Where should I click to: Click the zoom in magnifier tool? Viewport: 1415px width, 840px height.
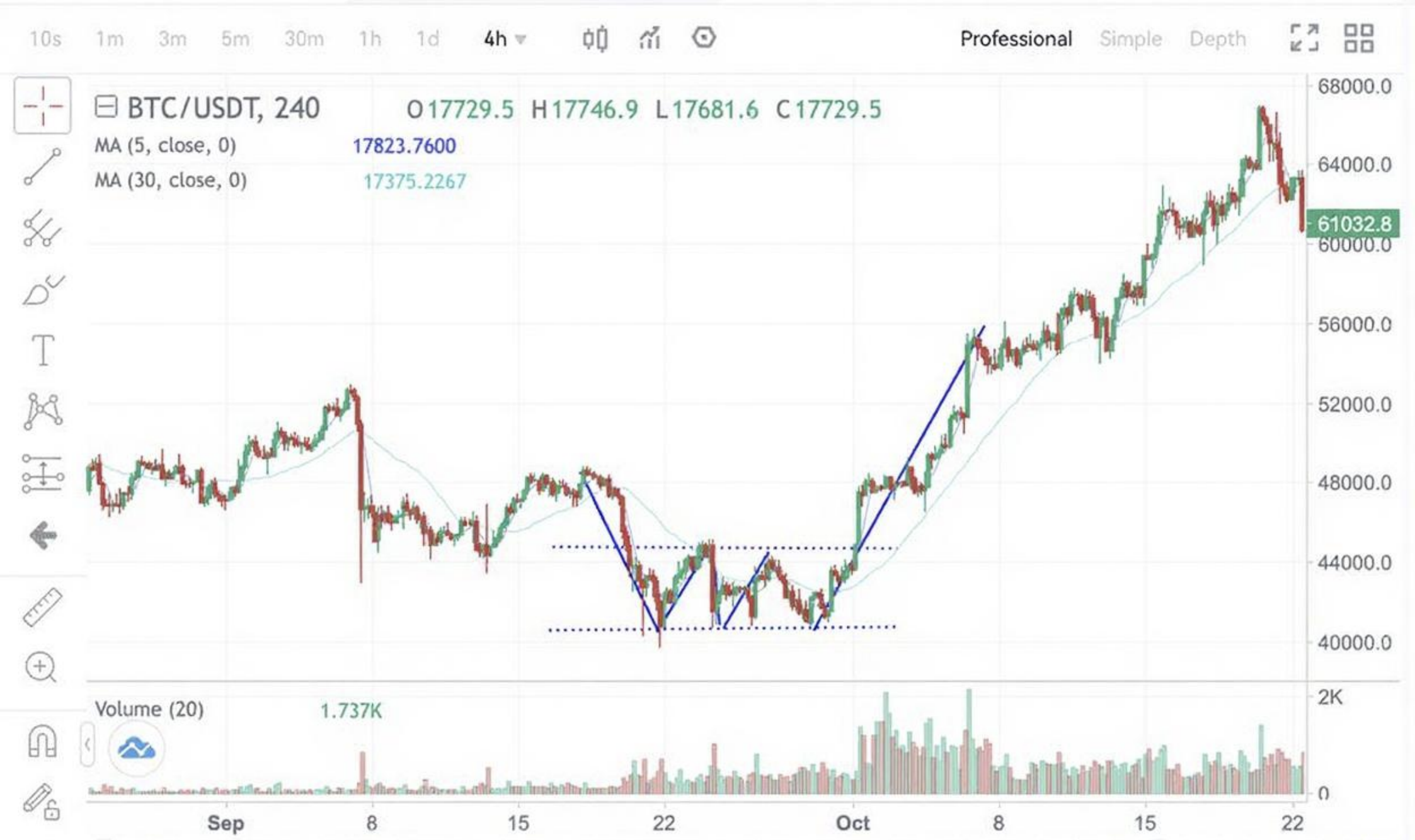click(41, 667)
